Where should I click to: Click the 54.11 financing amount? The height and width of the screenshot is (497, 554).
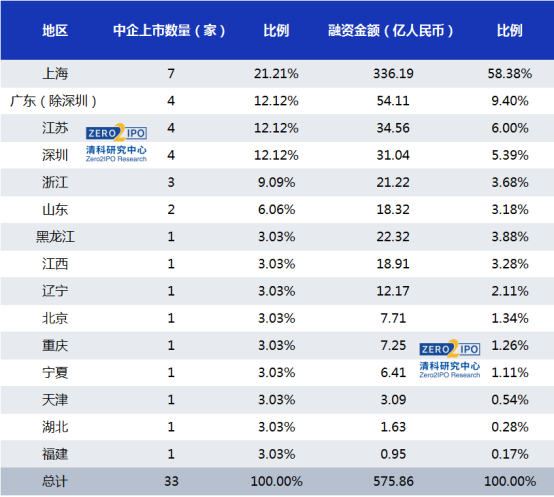(x=393, y=101)
